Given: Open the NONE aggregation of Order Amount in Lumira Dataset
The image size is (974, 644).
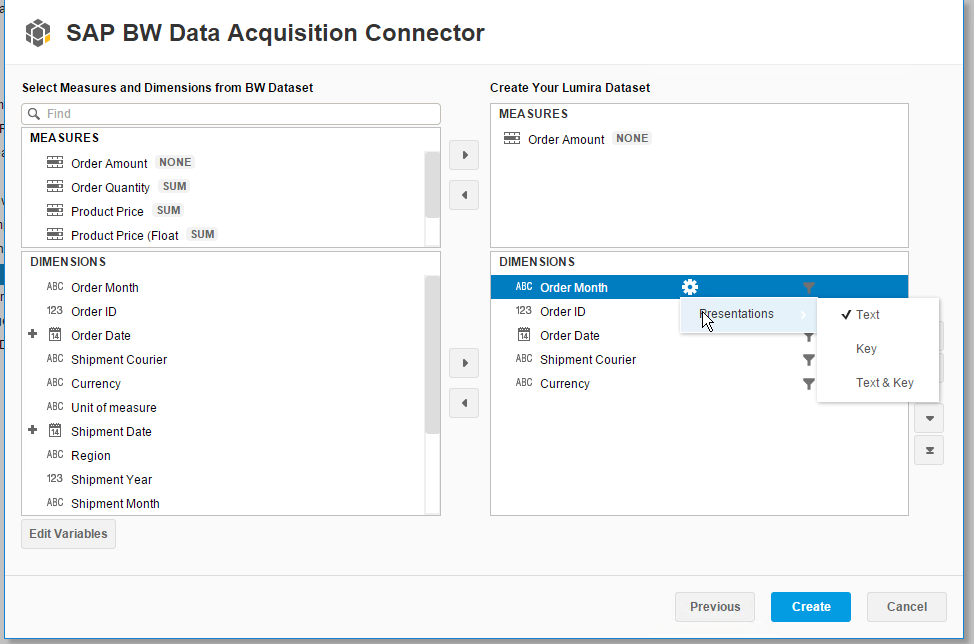Looking at the screenshot, I should pos(632,138).
